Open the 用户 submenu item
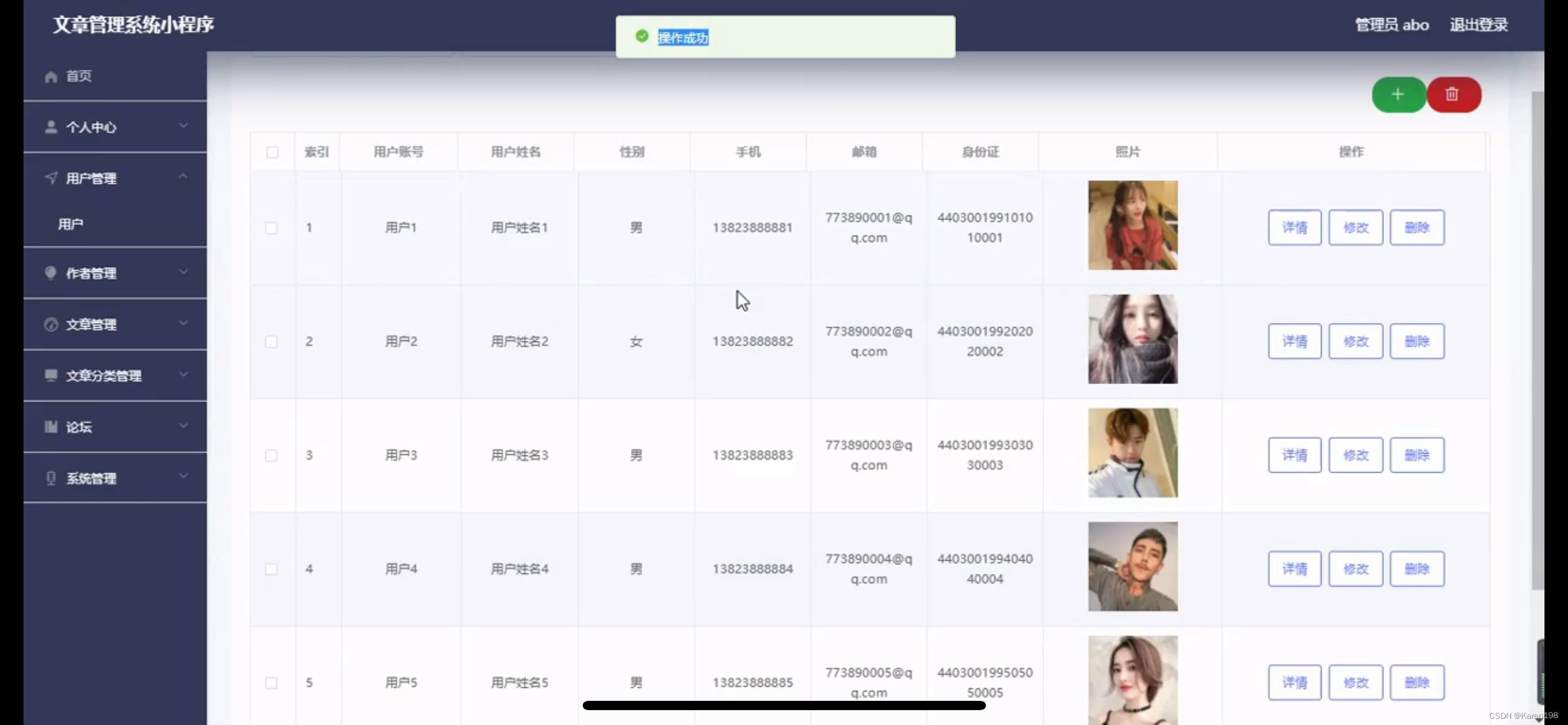This screenshot has width=1568, height=725. (x=71, y=224)
